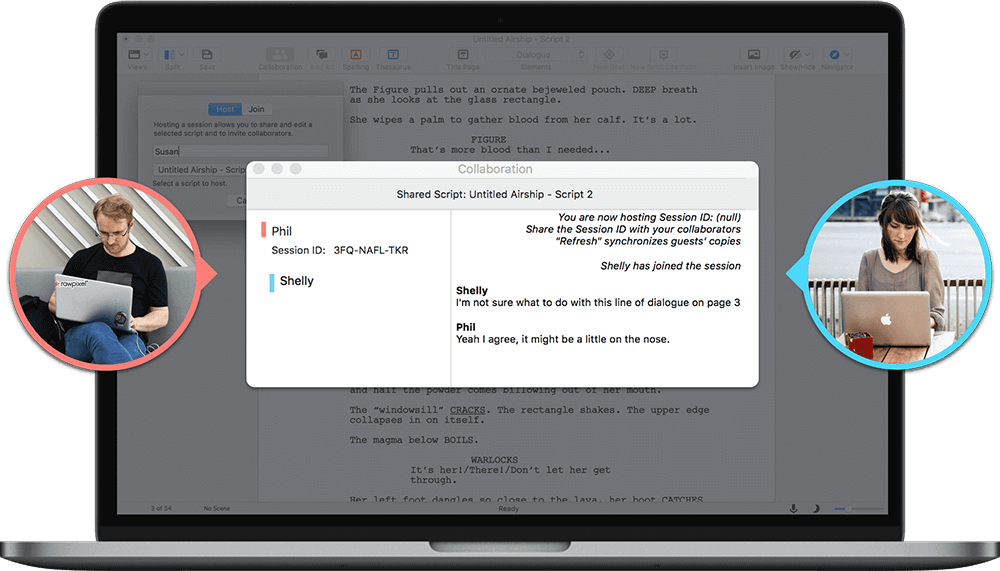Open the Untitled Airship script selector

200,170
